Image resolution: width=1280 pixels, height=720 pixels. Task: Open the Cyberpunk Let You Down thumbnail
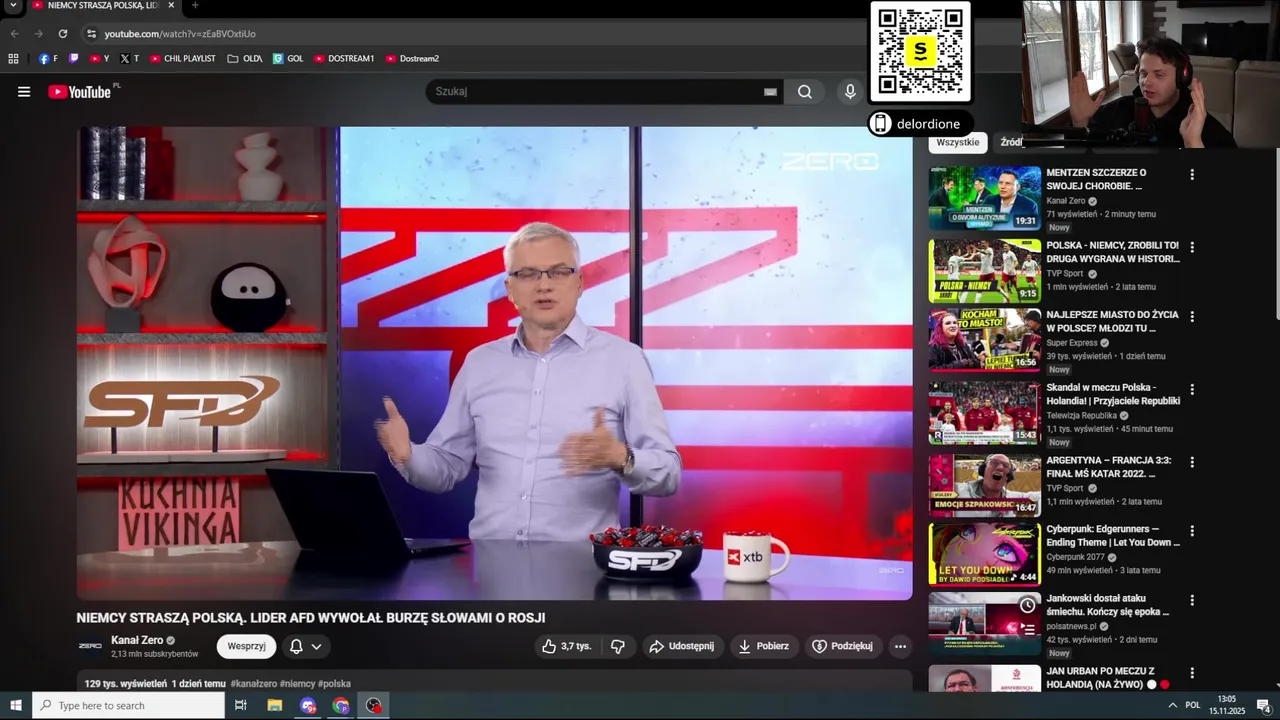(x=985, y=554)
